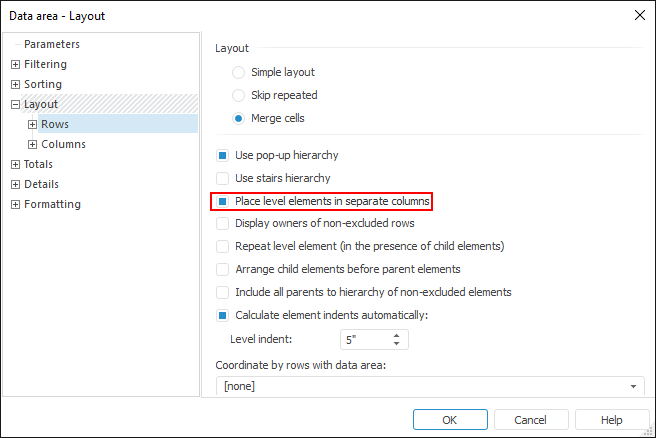Screen dimensions: 656x438
Task: Expand the Sorting tree node
Action: point(15,84)
